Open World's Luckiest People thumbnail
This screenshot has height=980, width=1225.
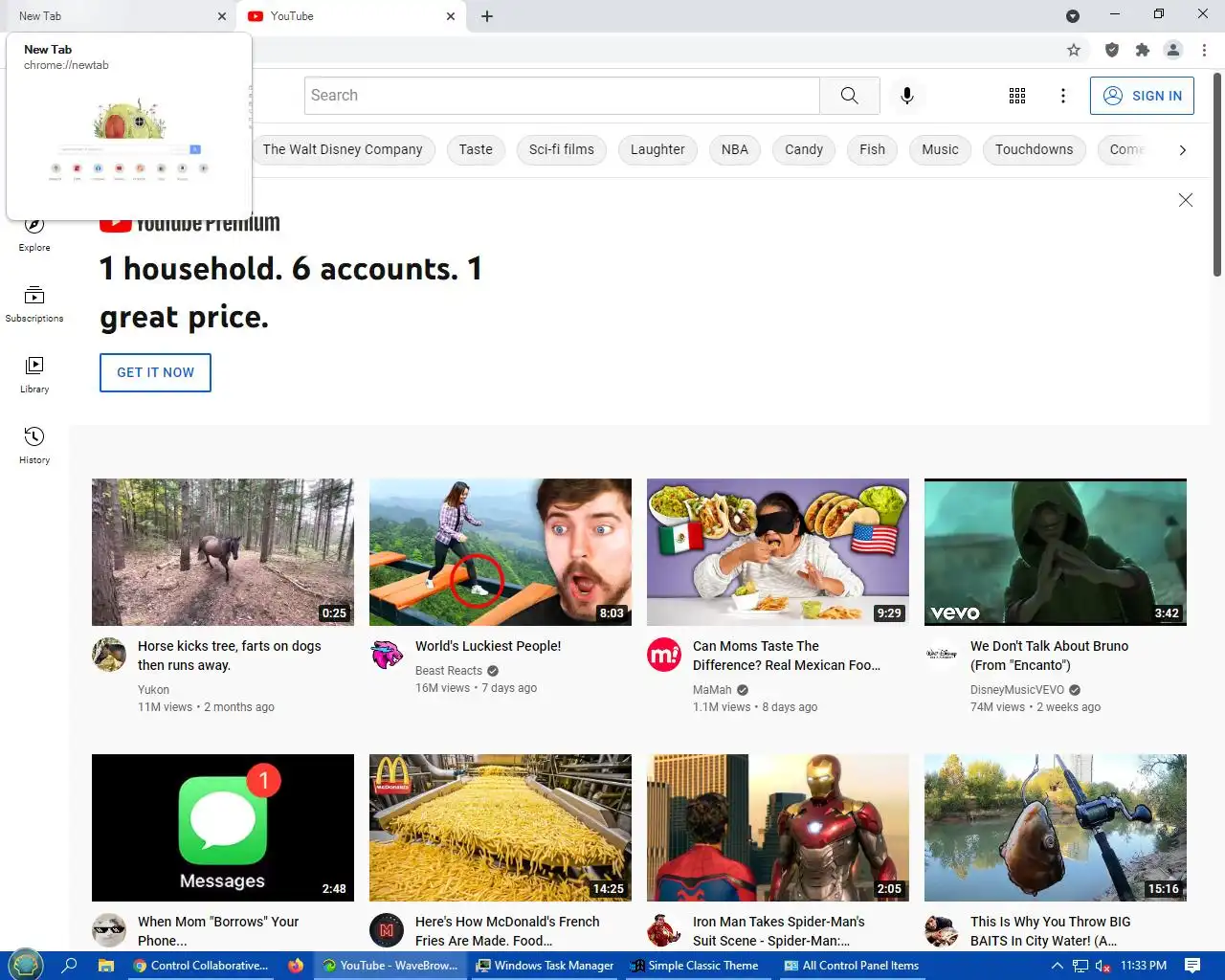point(501,552)
